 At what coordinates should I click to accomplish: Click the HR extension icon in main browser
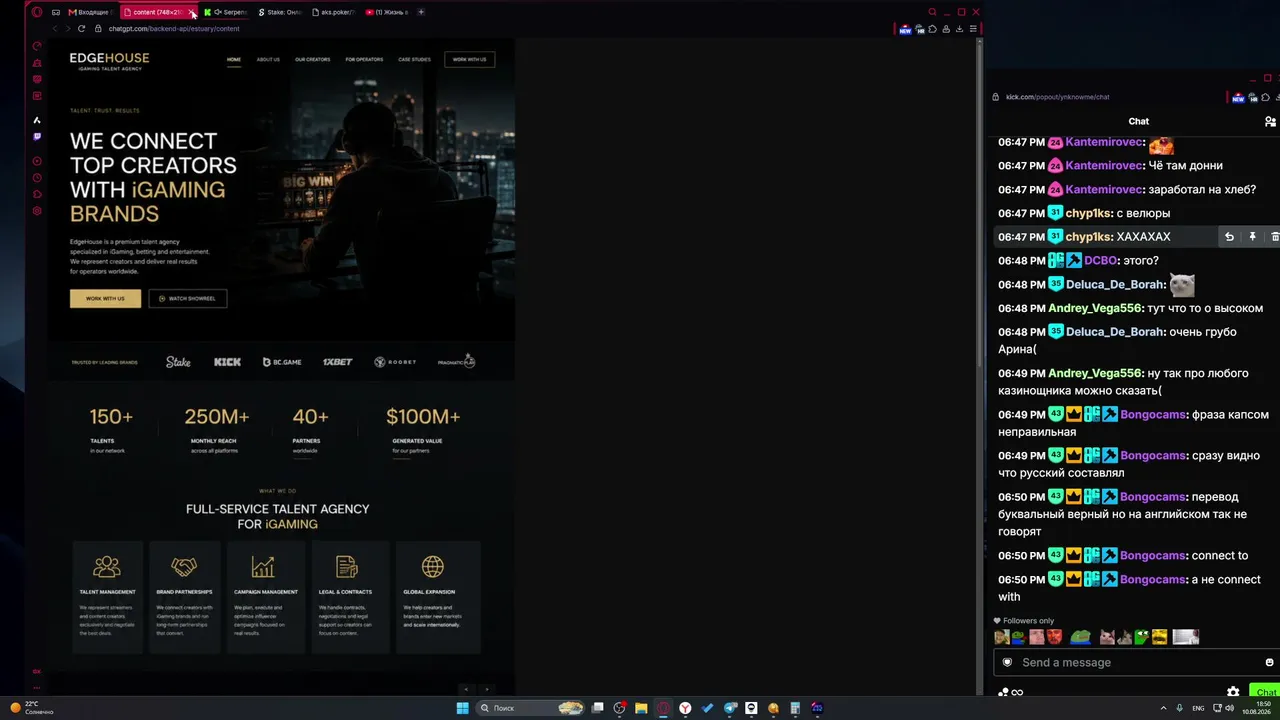pos(920,29)
